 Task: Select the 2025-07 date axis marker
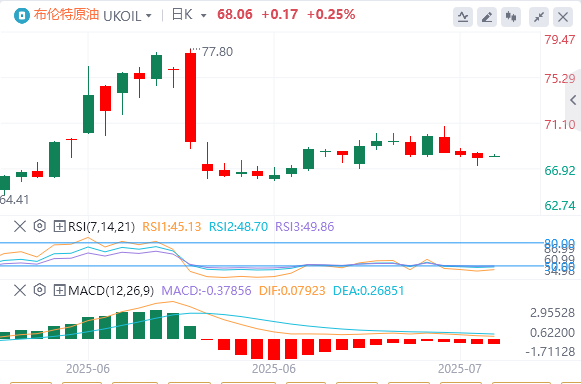[459, 369]
